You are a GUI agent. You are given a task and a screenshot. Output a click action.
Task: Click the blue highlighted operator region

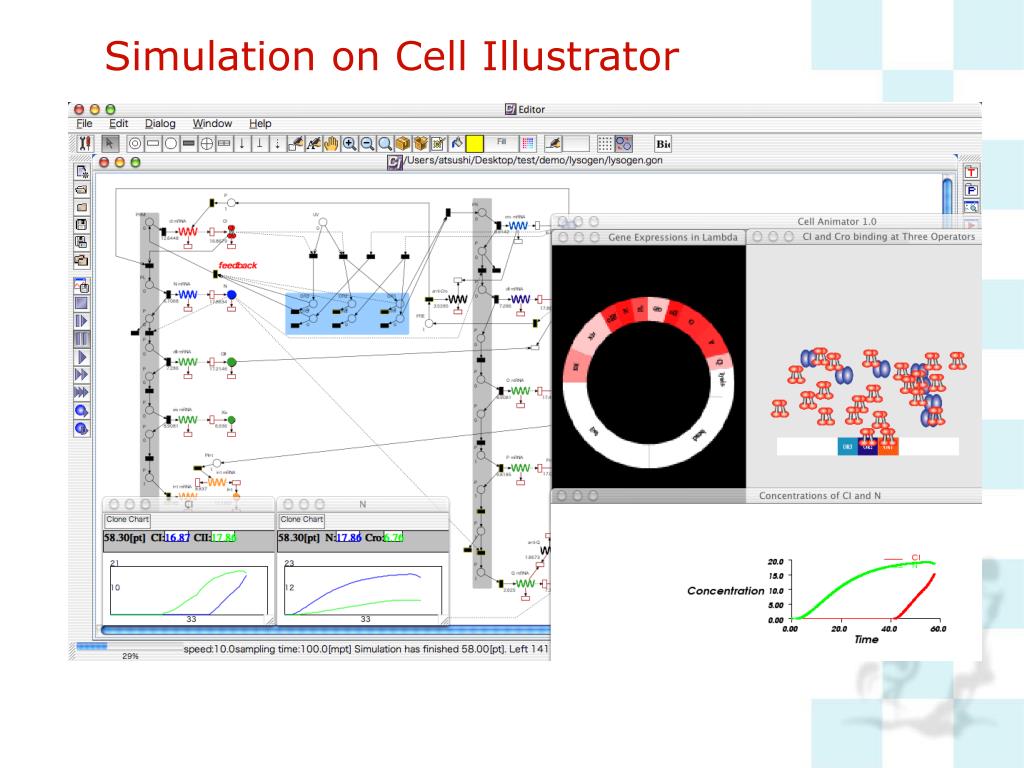(347, 313)
